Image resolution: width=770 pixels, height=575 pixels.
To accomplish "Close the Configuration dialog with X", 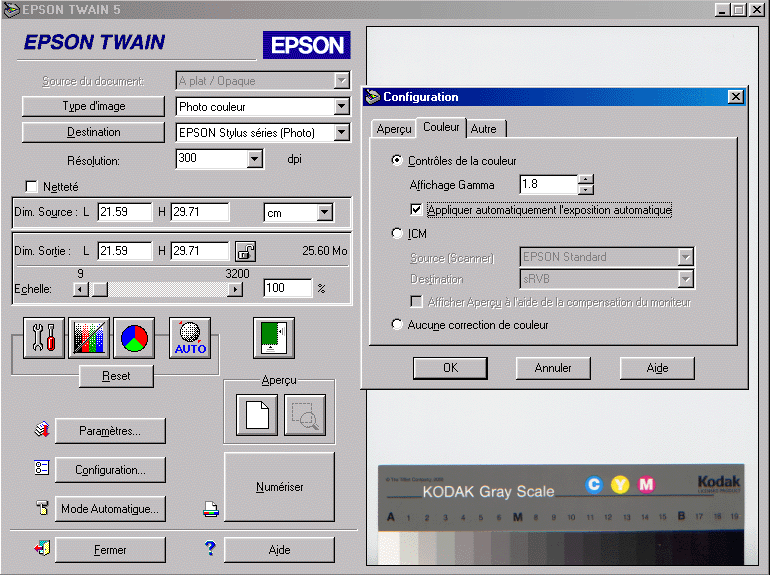I will click(736, 97).
